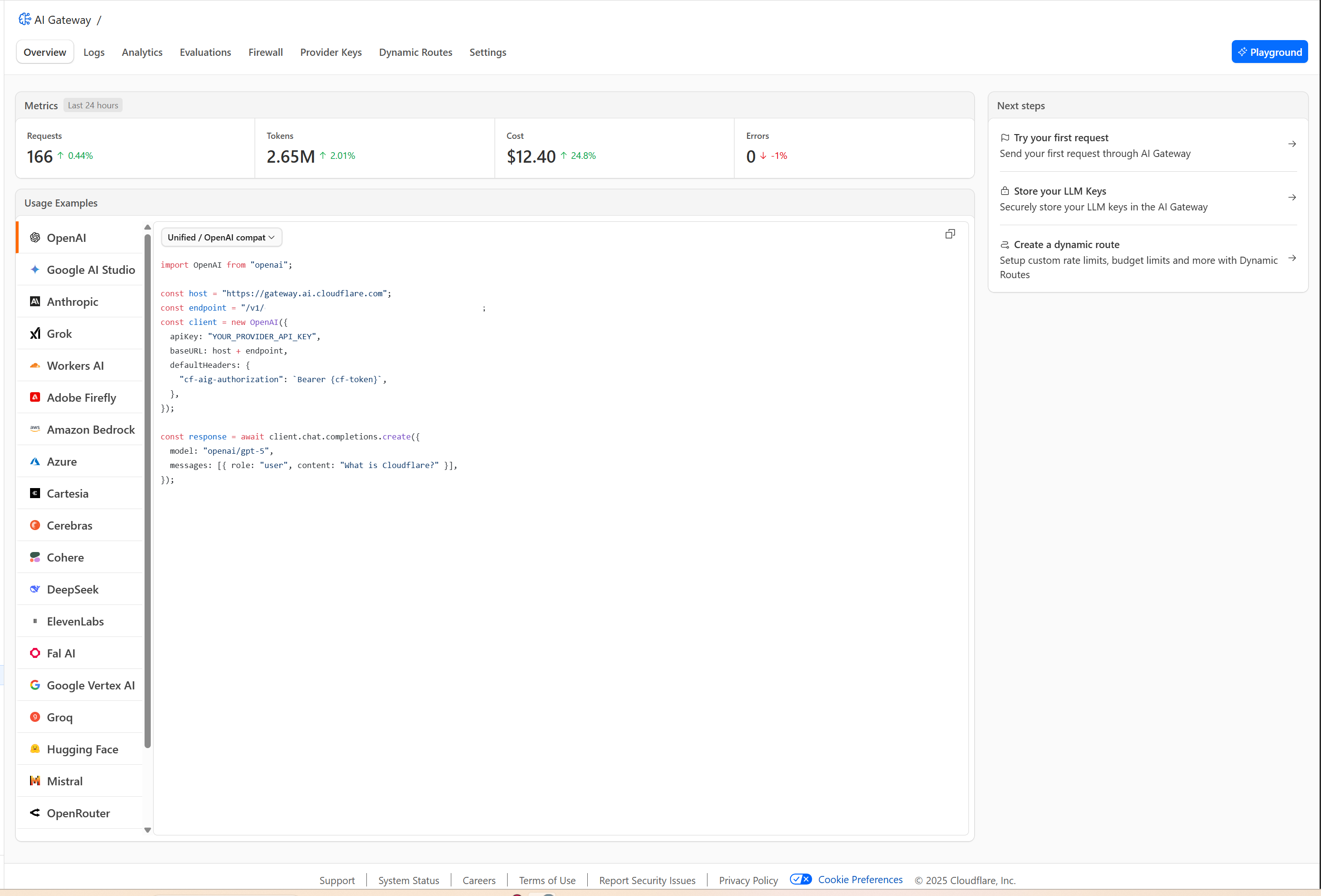Select the Workers AI cloud icon
The width and height of the screenshot is (1321, 896).
[35, 365]
